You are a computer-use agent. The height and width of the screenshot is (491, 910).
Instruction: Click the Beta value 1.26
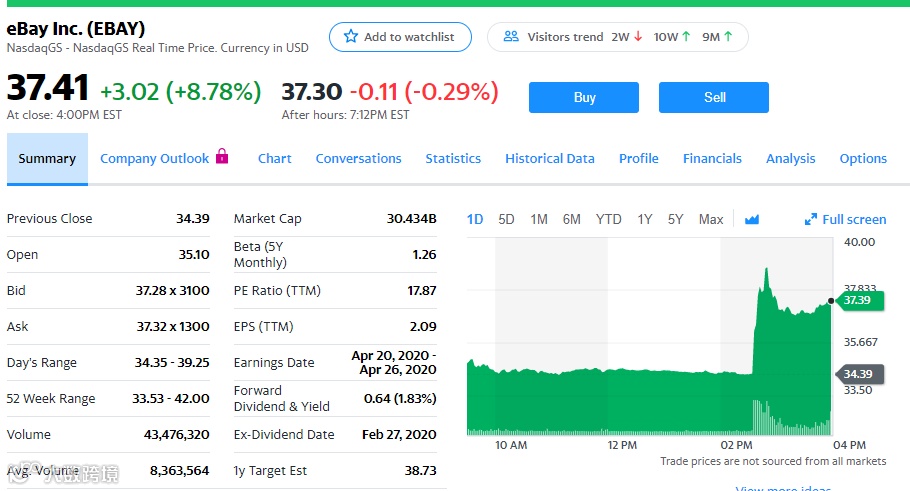click(x=424, y=254)
